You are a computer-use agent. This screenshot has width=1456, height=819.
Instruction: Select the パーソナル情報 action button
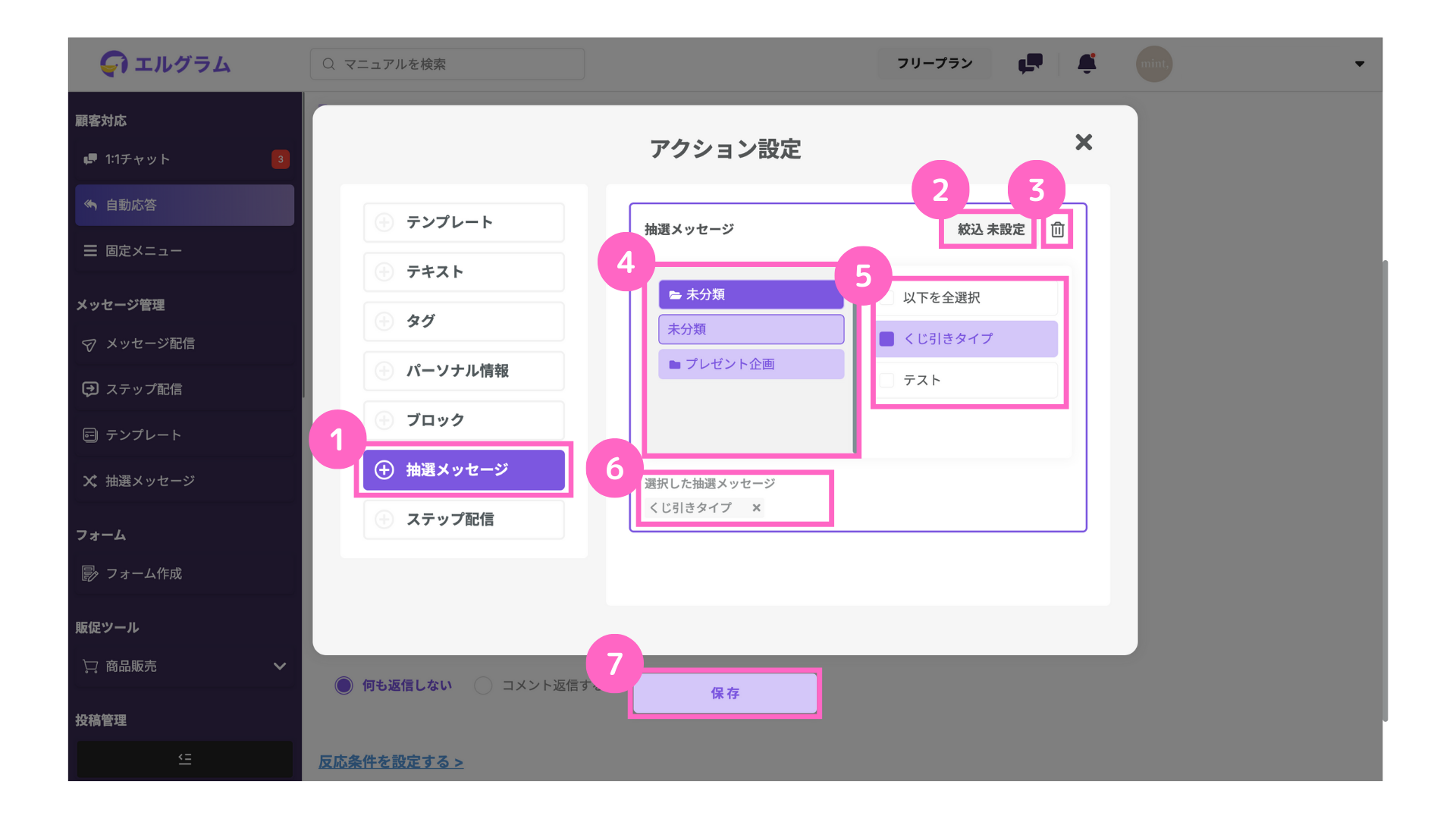point(464,371)
